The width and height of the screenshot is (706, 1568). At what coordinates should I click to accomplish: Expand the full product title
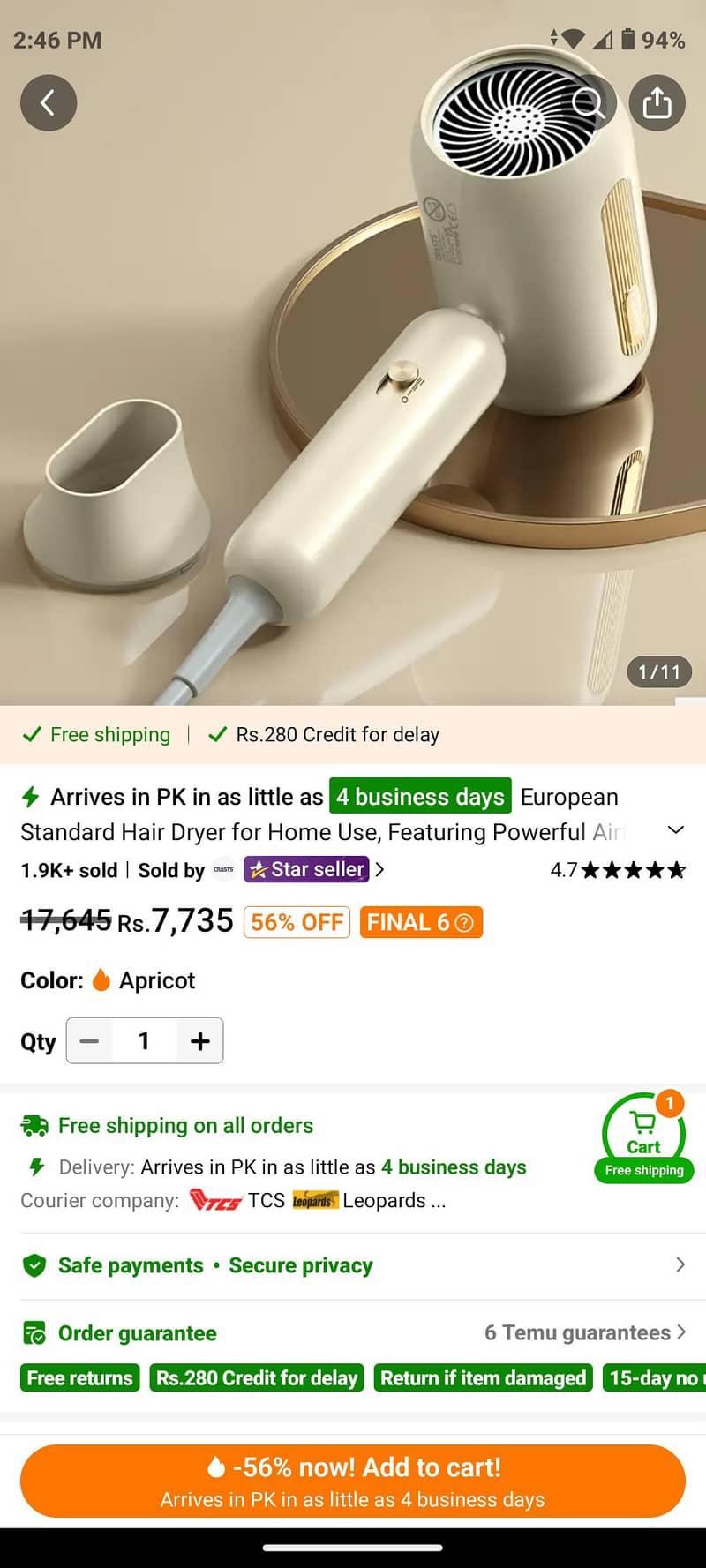[x=676, y=829]
